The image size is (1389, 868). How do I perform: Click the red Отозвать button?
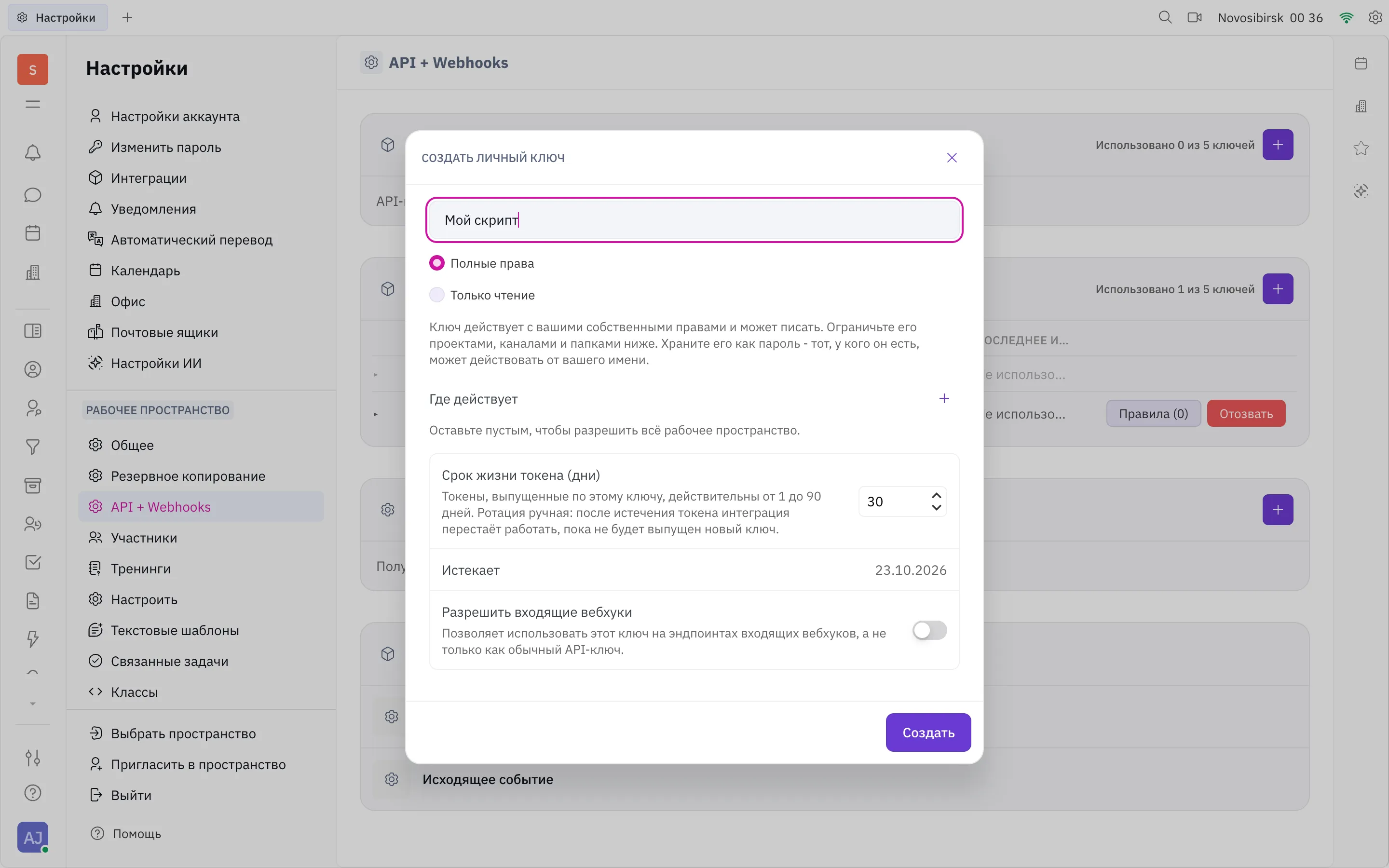1245,413
